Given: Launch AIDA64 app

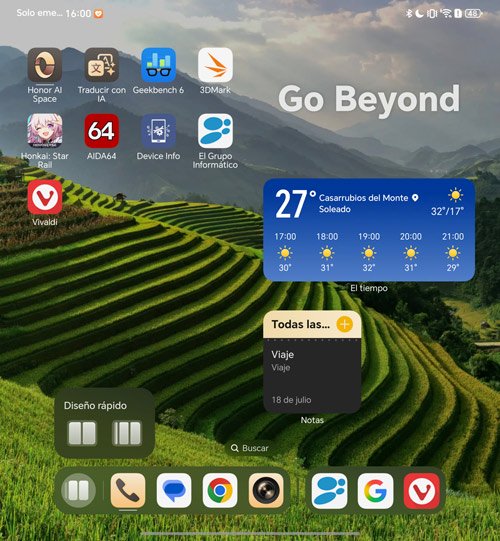Looking at the screenshot, I should (101, 131).
